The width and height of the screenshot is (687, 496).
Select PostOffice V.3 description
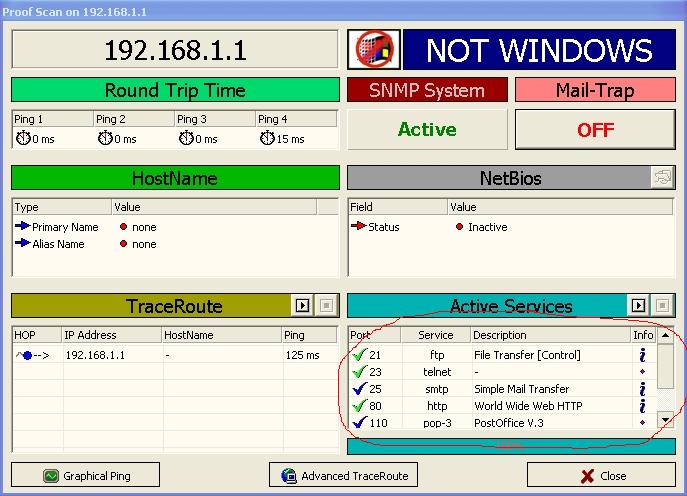coord(509,423)
